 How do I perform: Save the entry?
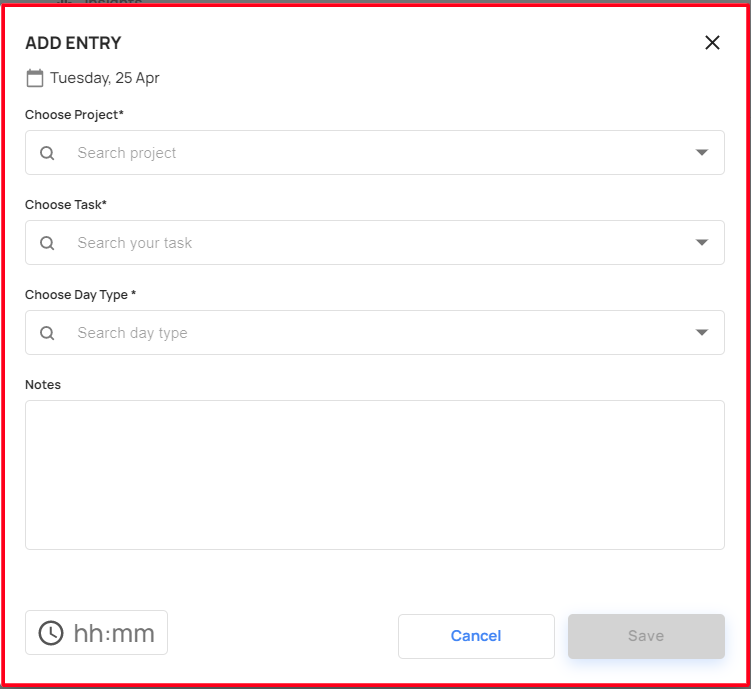click(x=646, y=636)
